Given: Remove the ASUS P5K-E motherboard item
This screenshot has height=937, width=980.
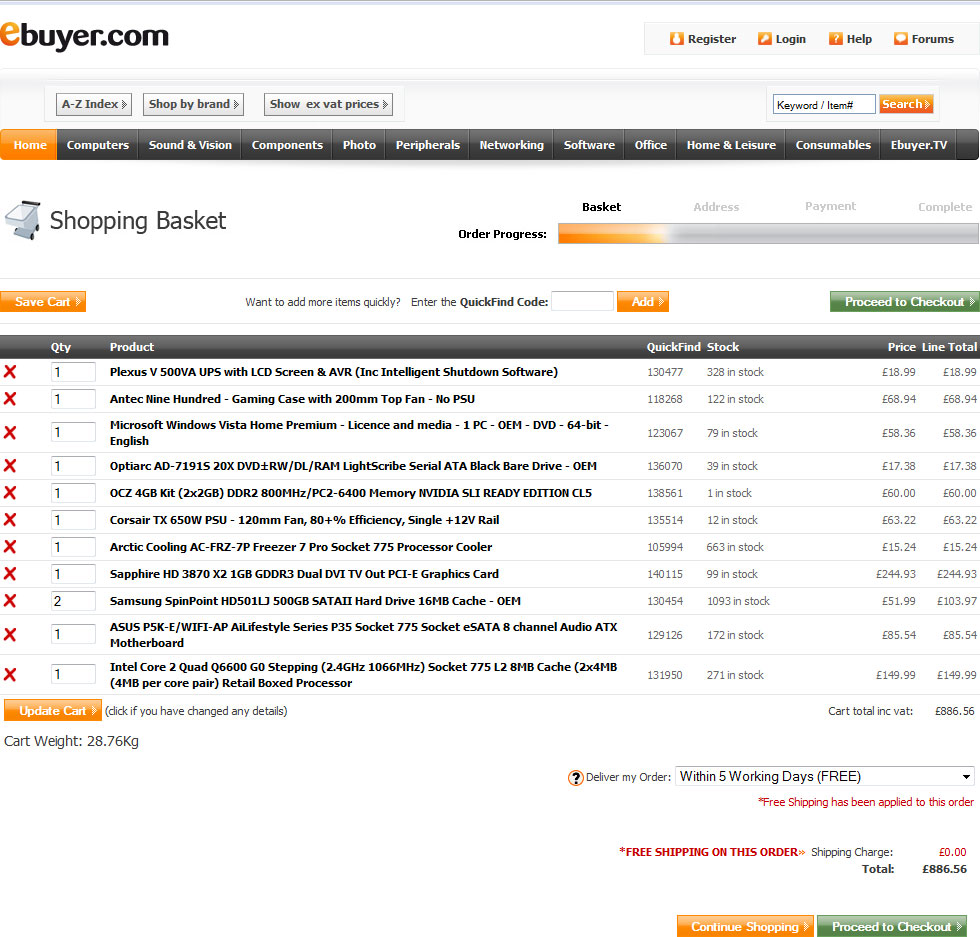Looking at the screenshot, I should point(10,634).
